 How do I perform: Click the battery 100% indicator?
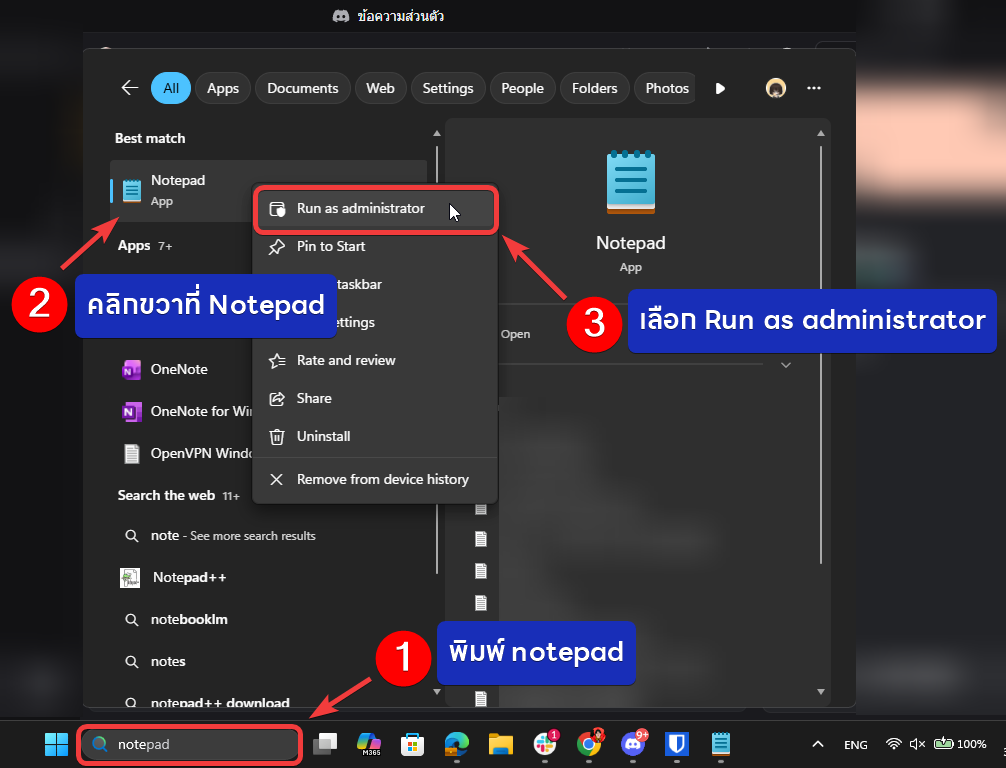(x=960, y=744)
